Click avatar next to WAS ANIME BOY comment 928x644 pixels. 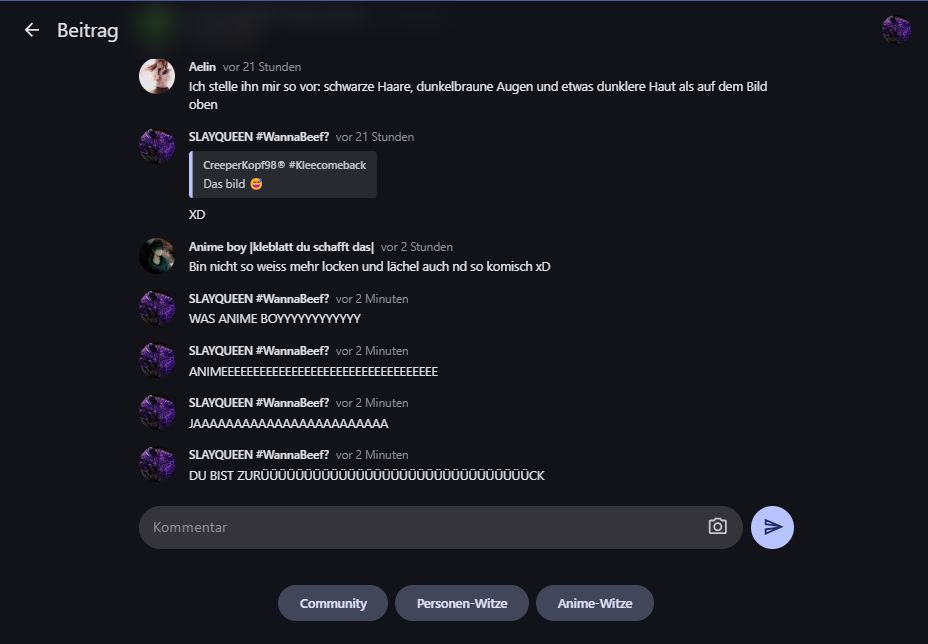pos(157,308)
